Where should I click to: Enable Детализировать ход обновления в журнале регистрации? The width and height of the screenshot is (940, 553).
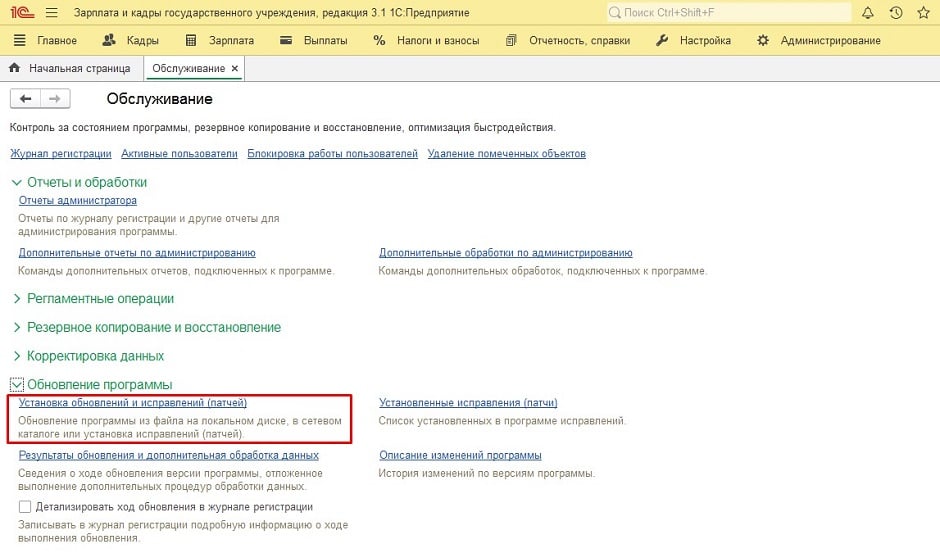(25, 507)
